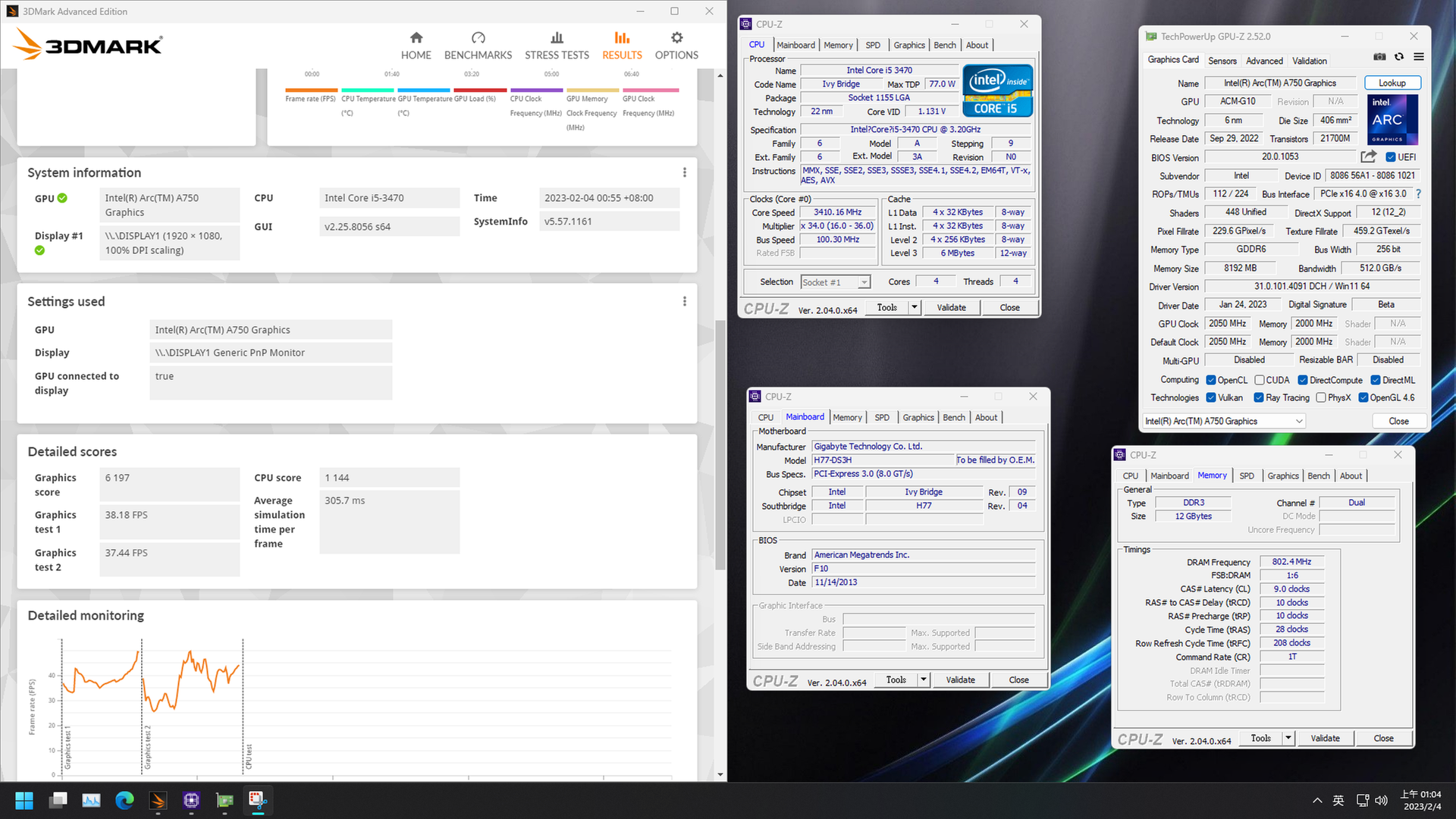This screenshot has width=1456, height=819.
Task: Open the volume control in system tray
Action: coord(1381,801)
